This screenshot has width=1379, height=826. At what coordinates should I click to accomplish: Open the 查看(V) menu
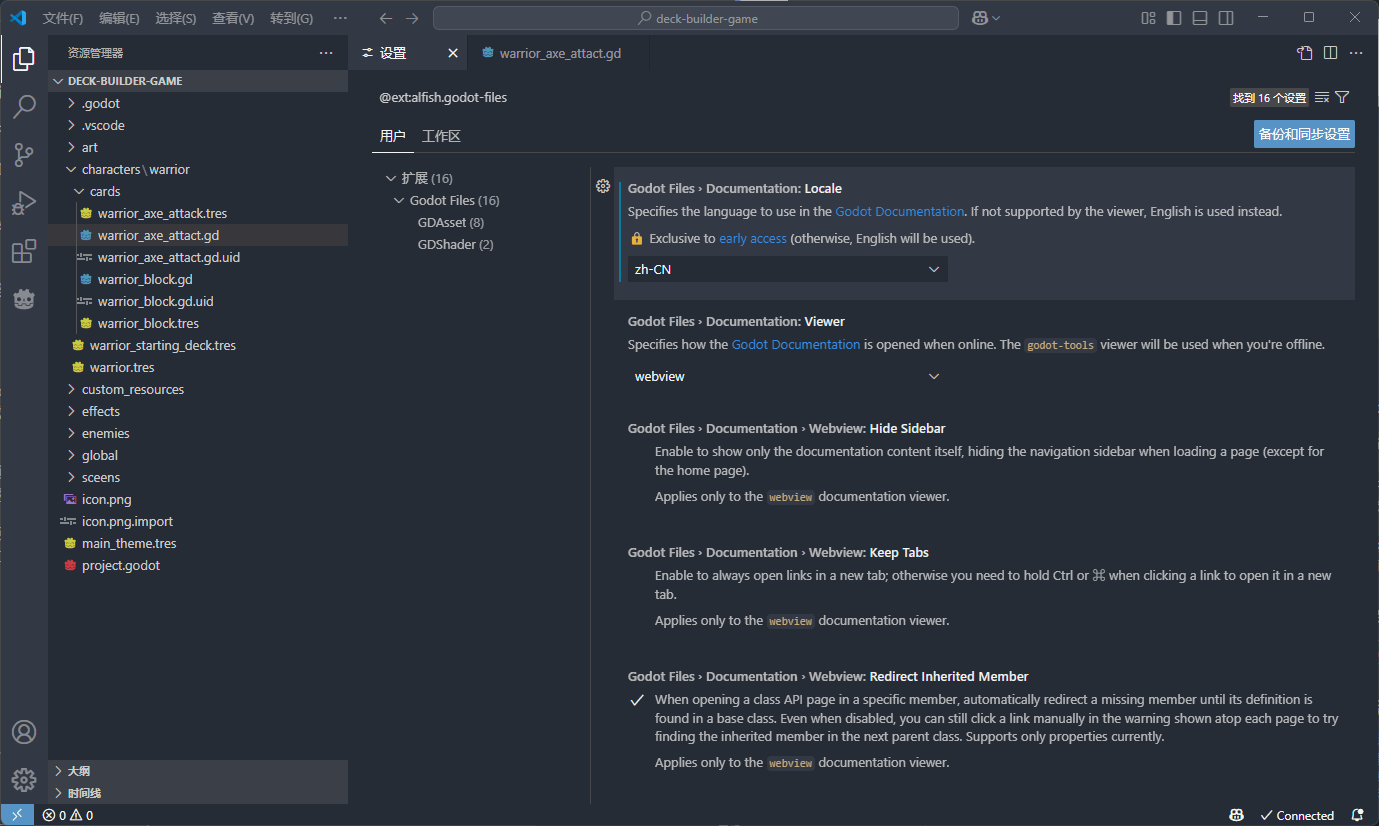coord(233,18)
